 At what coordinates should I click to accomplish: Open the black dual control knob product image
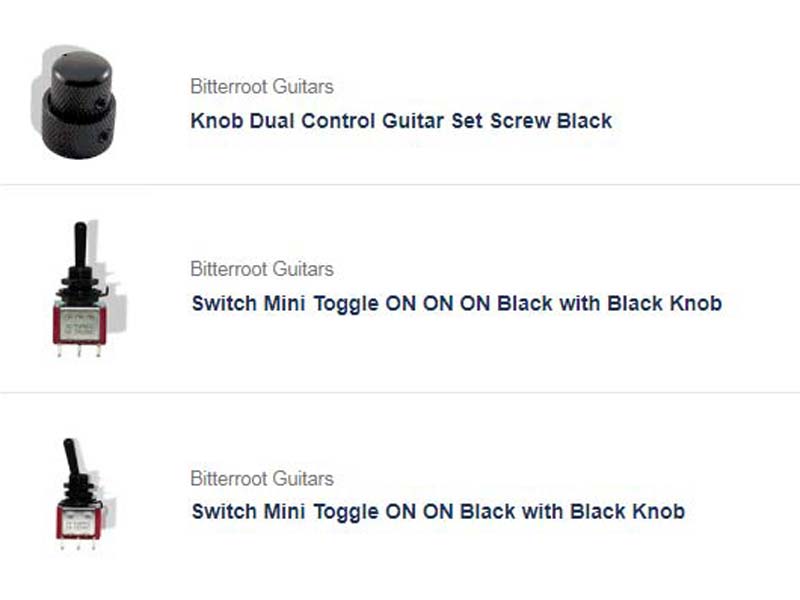pos(76,103)
